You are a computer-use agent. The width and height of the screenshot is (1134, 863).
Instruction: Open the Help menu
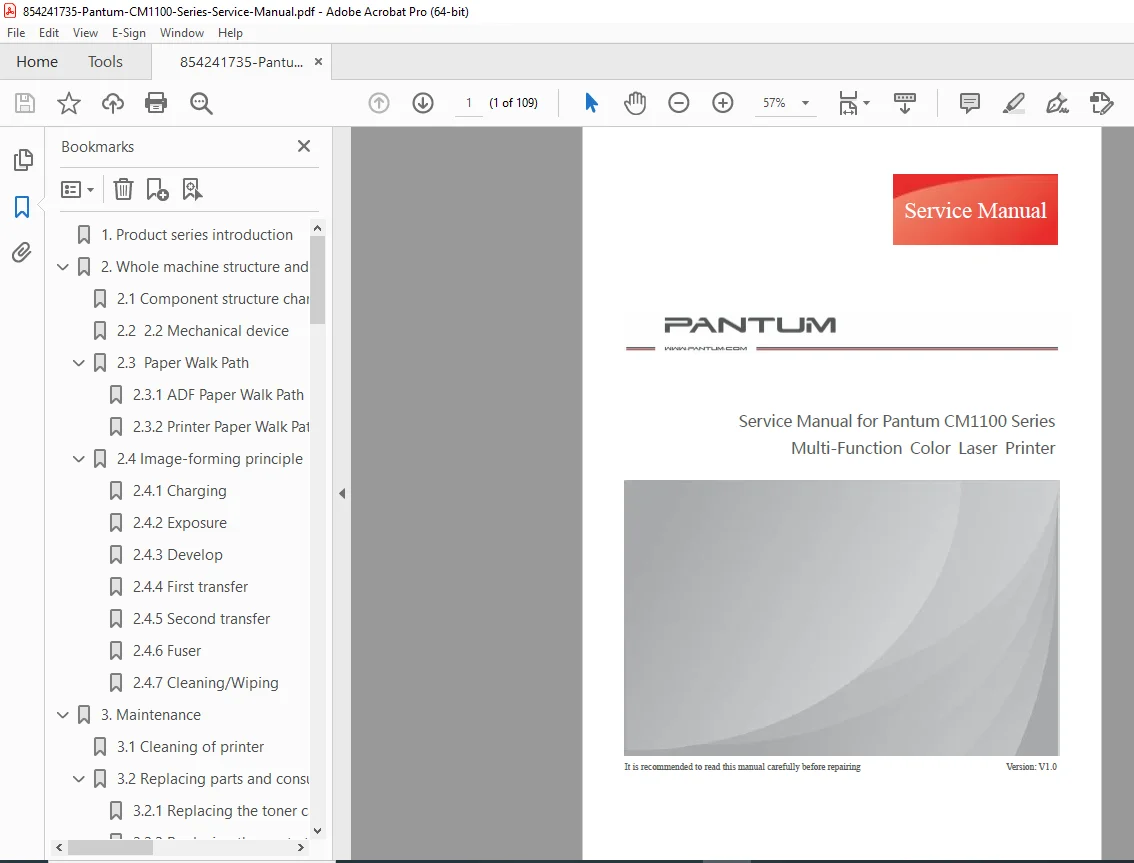tap(230, 33)
